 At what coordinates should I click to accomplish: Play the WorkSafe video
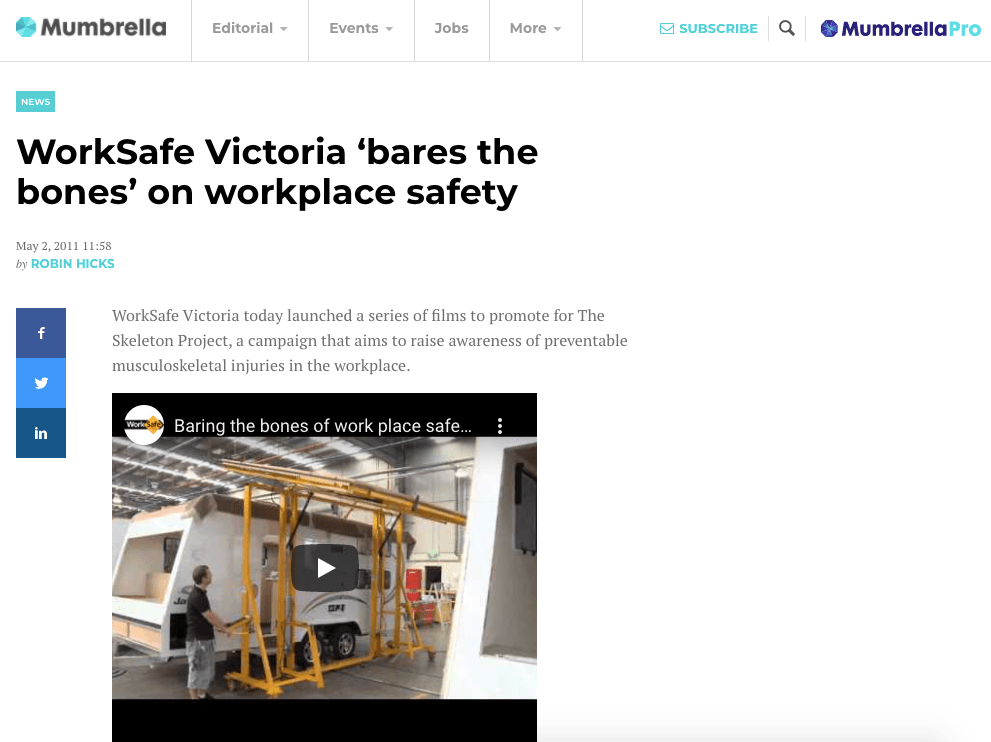pos(324,568)
